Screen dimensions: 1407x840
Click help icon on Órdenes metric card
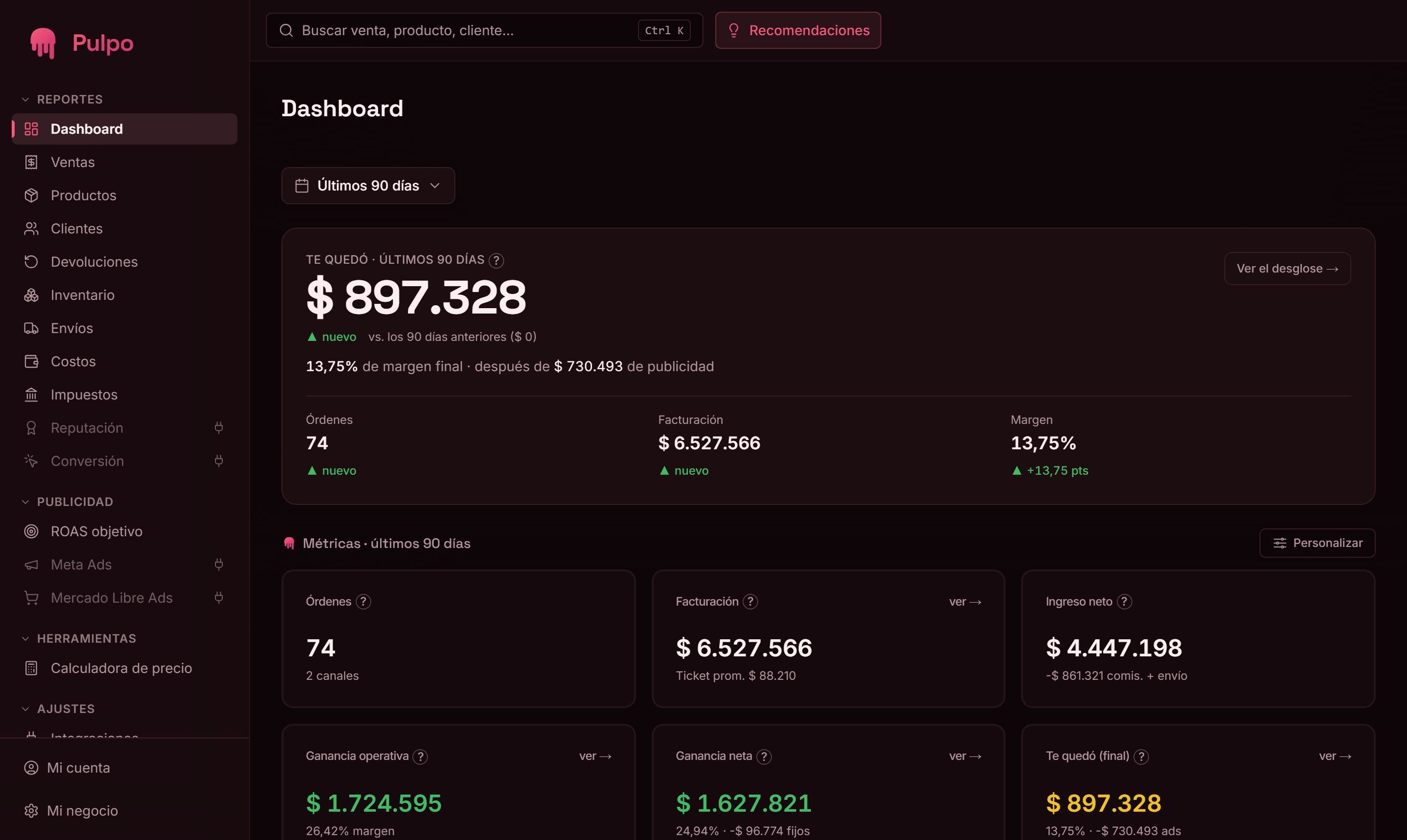coord(363,602)
